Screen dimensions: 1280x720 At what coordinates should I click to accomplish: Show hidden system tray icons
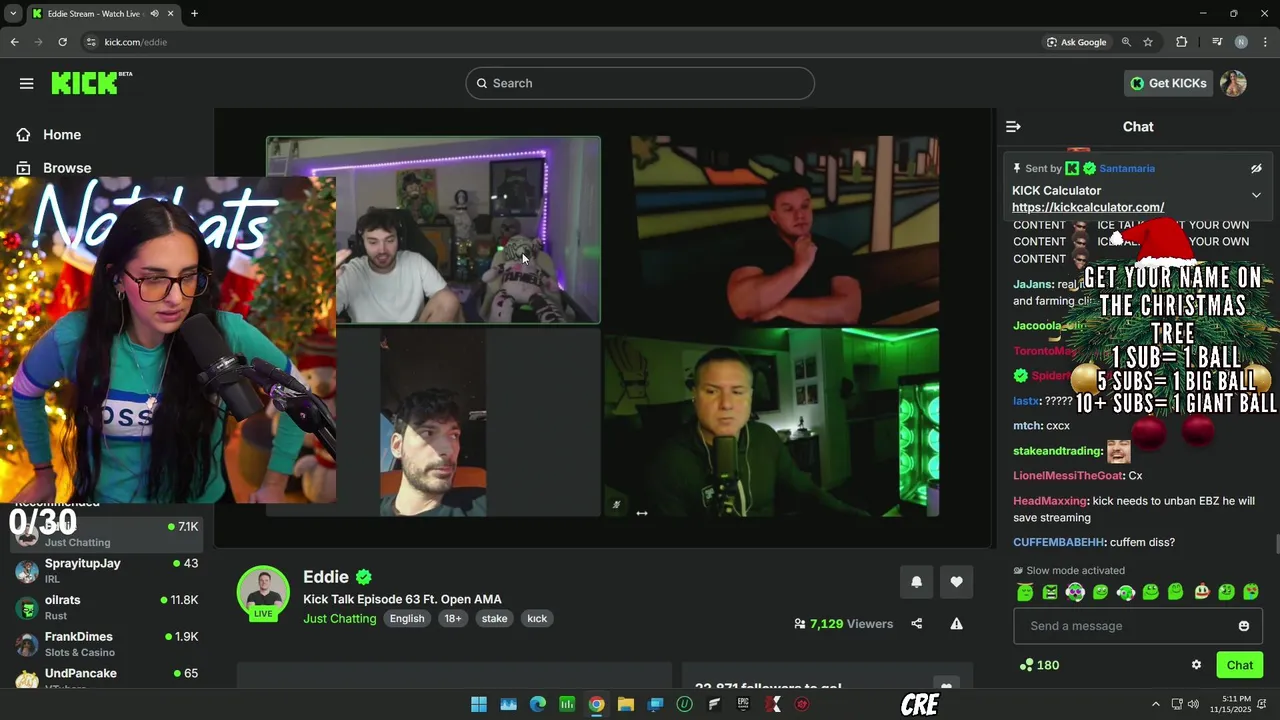pos(1155,704)
